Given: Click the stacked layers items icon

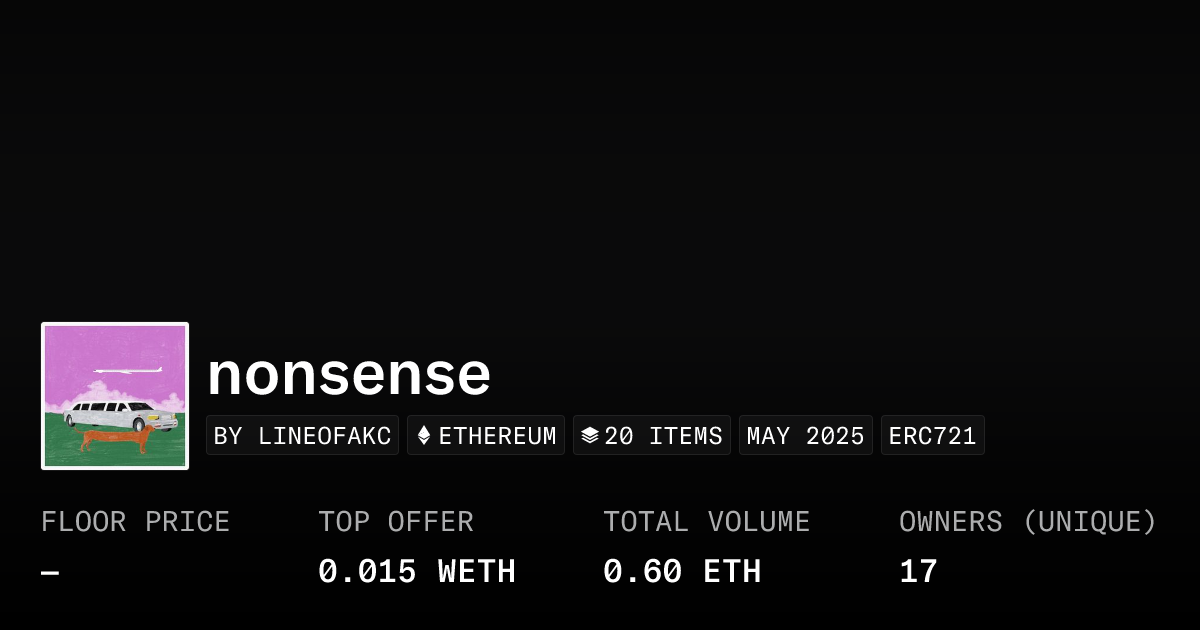Looking at the screenshot, I should [590, 436].
